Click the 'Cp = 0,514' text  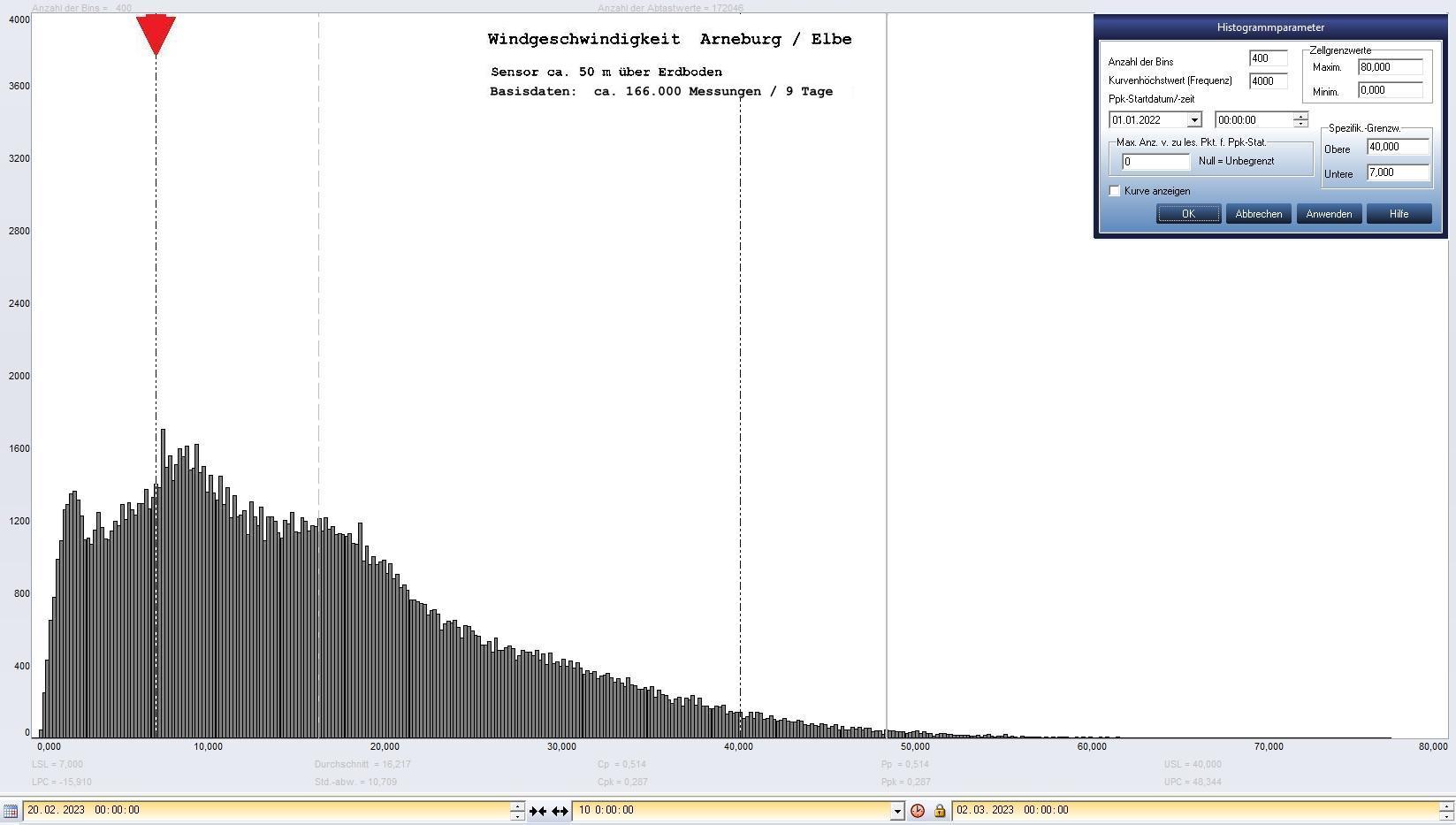point(621,765)
